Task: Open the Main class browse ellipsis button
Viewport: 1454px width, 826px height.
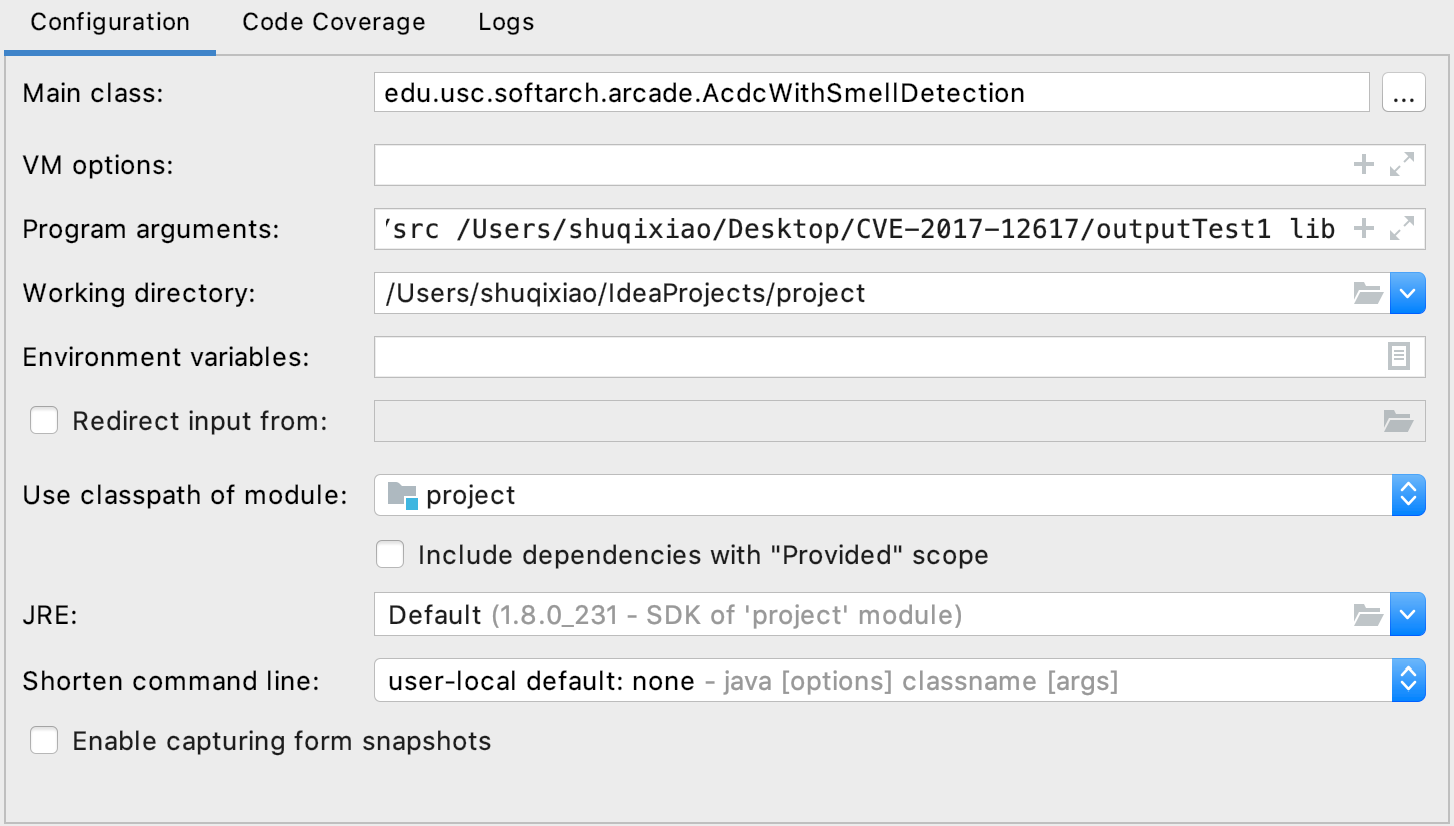Action: 1403,93
